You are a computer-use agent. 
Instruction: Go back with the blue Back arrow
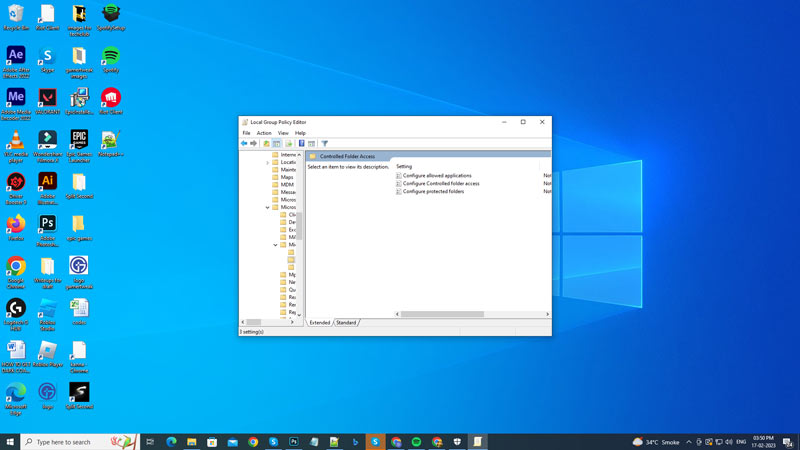coord(244,144)
